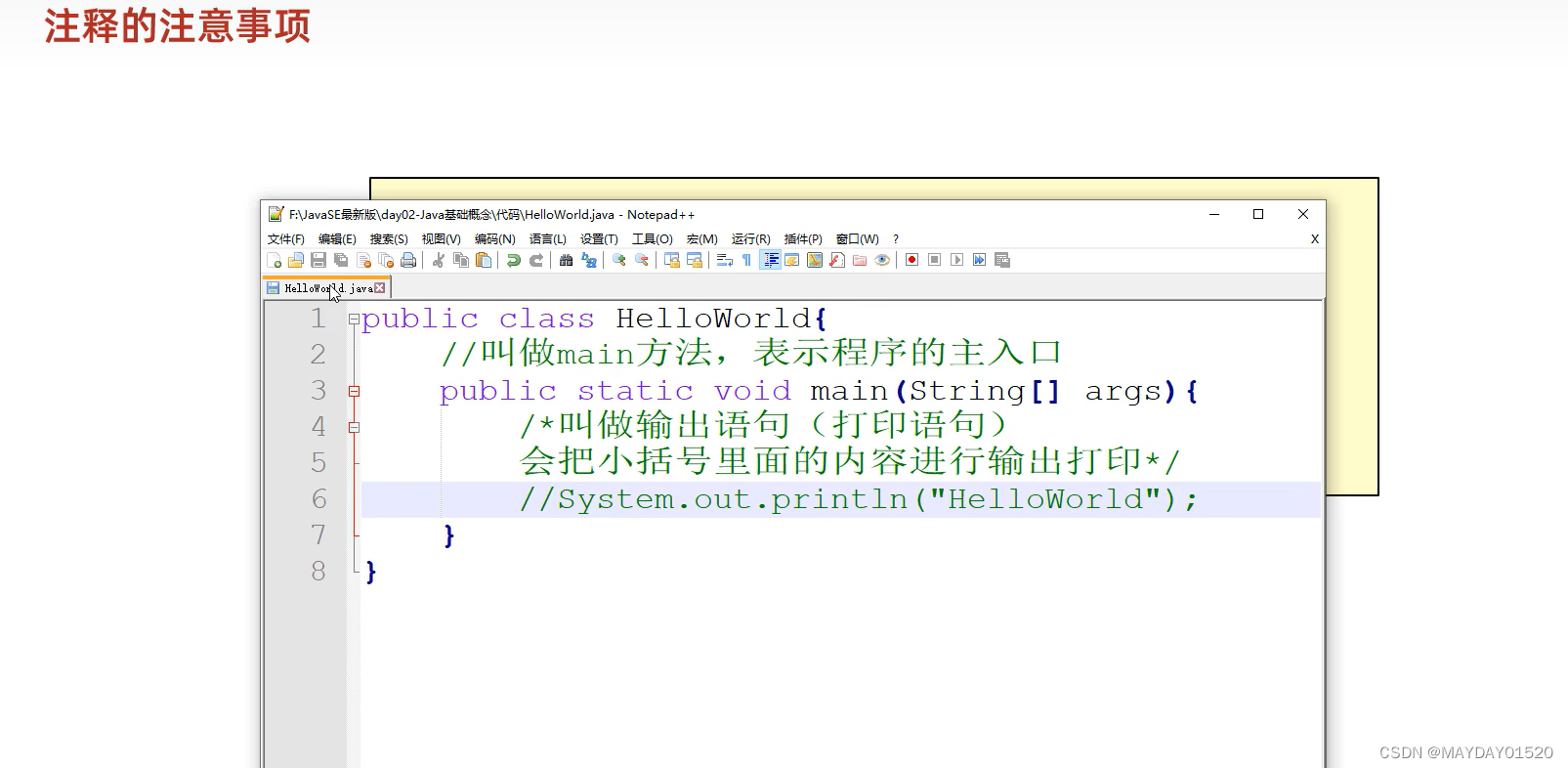Collapse the main method fold on line 3
The image size is (1568, 768).
tap(354, 391)
